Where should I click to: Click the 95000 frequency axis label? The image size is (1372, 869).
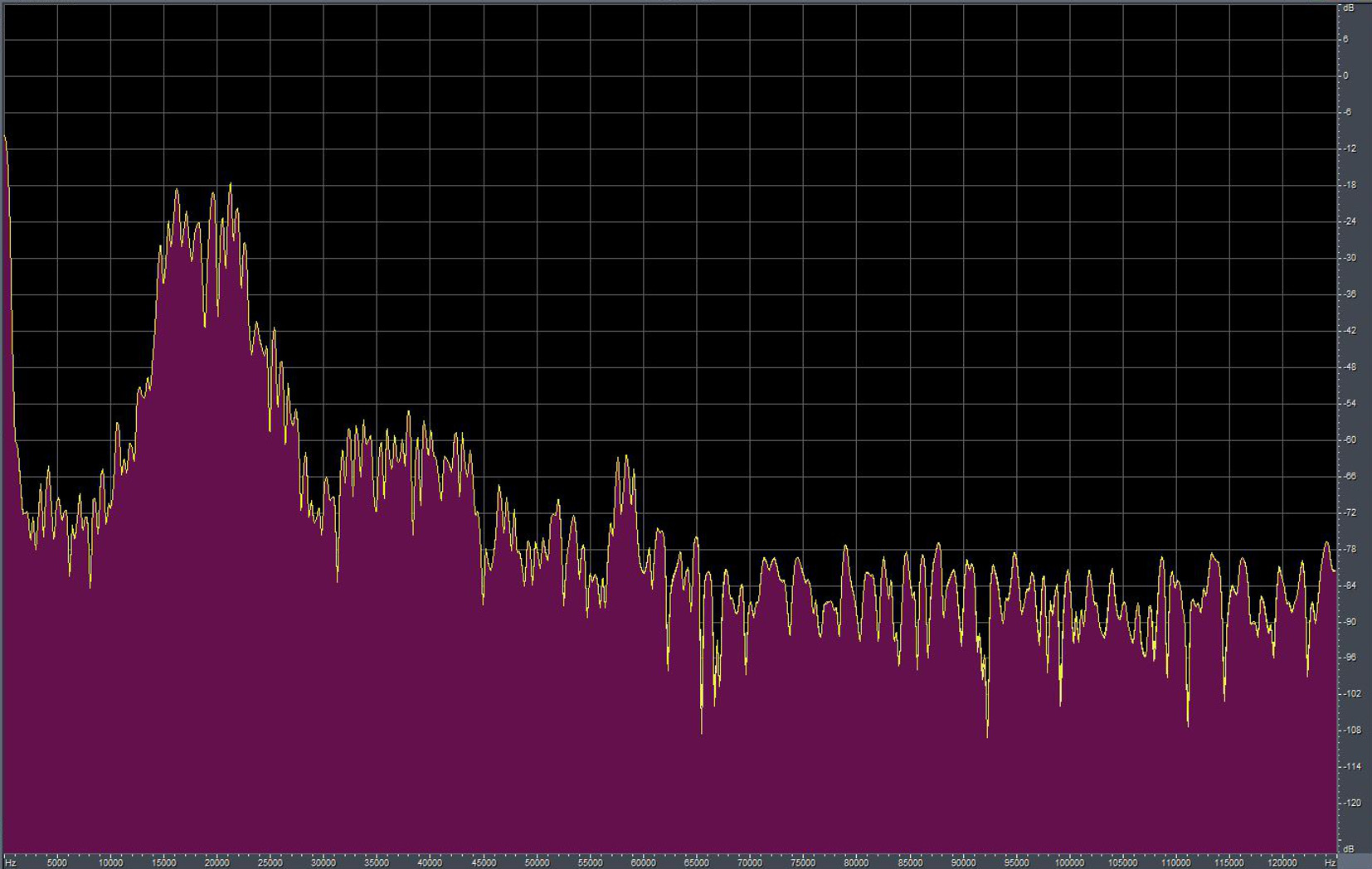[x=1016, y=863]
